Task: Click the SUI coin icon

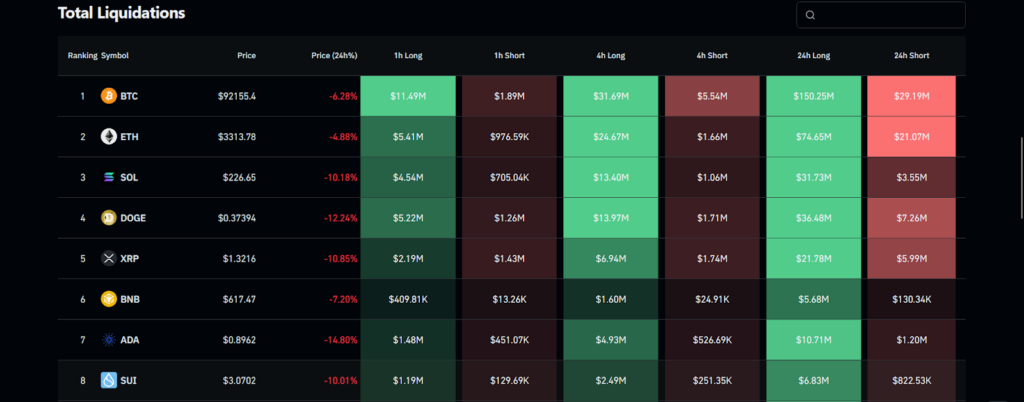Action: point(108,380)
